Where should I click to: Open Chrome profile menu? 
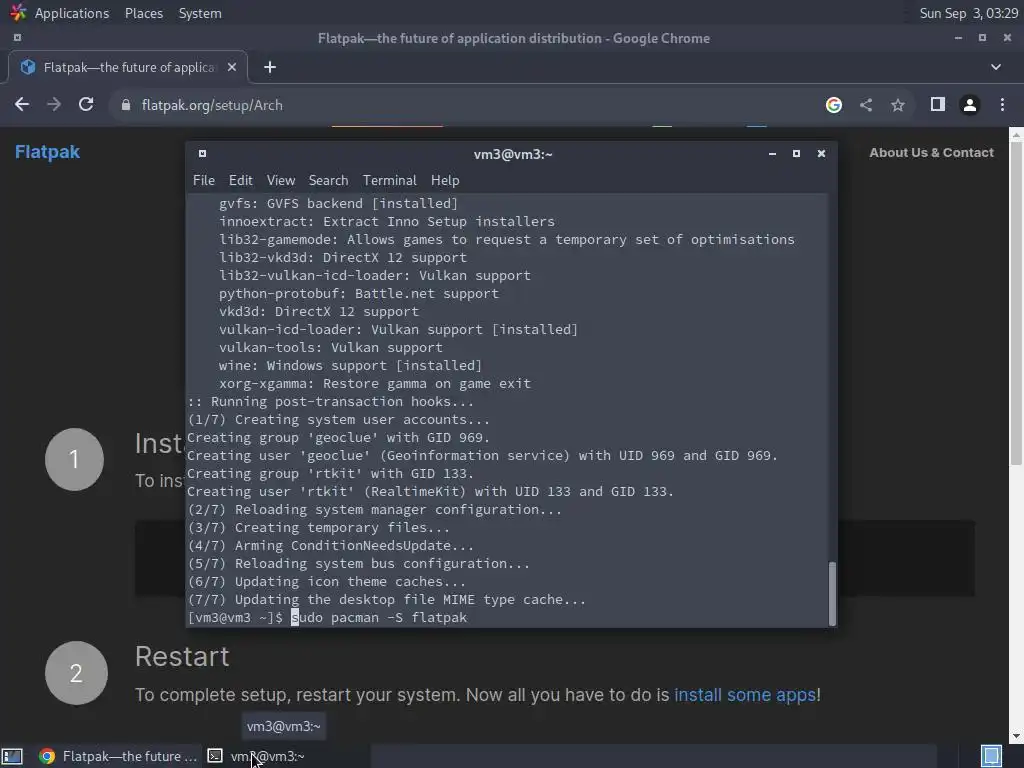tap(970, 104)
